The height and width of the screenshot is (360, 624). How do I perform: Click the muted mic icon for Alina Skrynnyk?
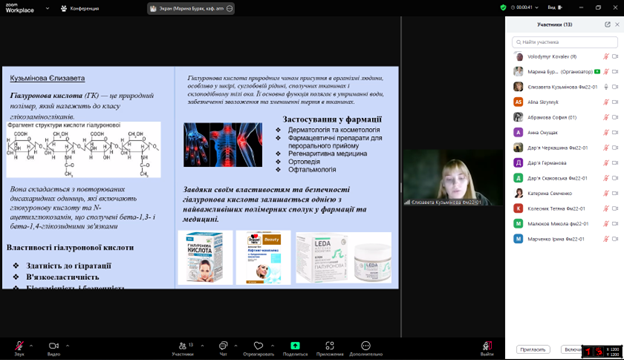[x=606, y=102]
